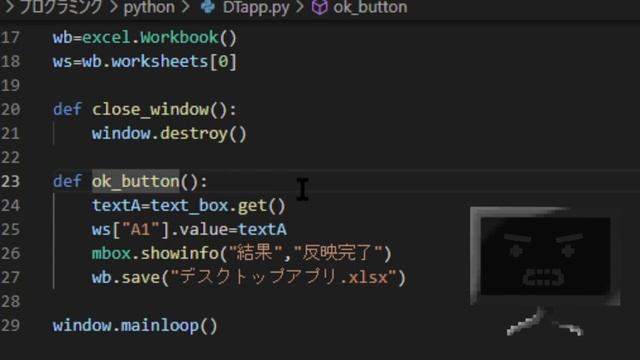Click the "A1" string on line 25
Viewport: 640px width, 360px height.
(x=140, y=229)
